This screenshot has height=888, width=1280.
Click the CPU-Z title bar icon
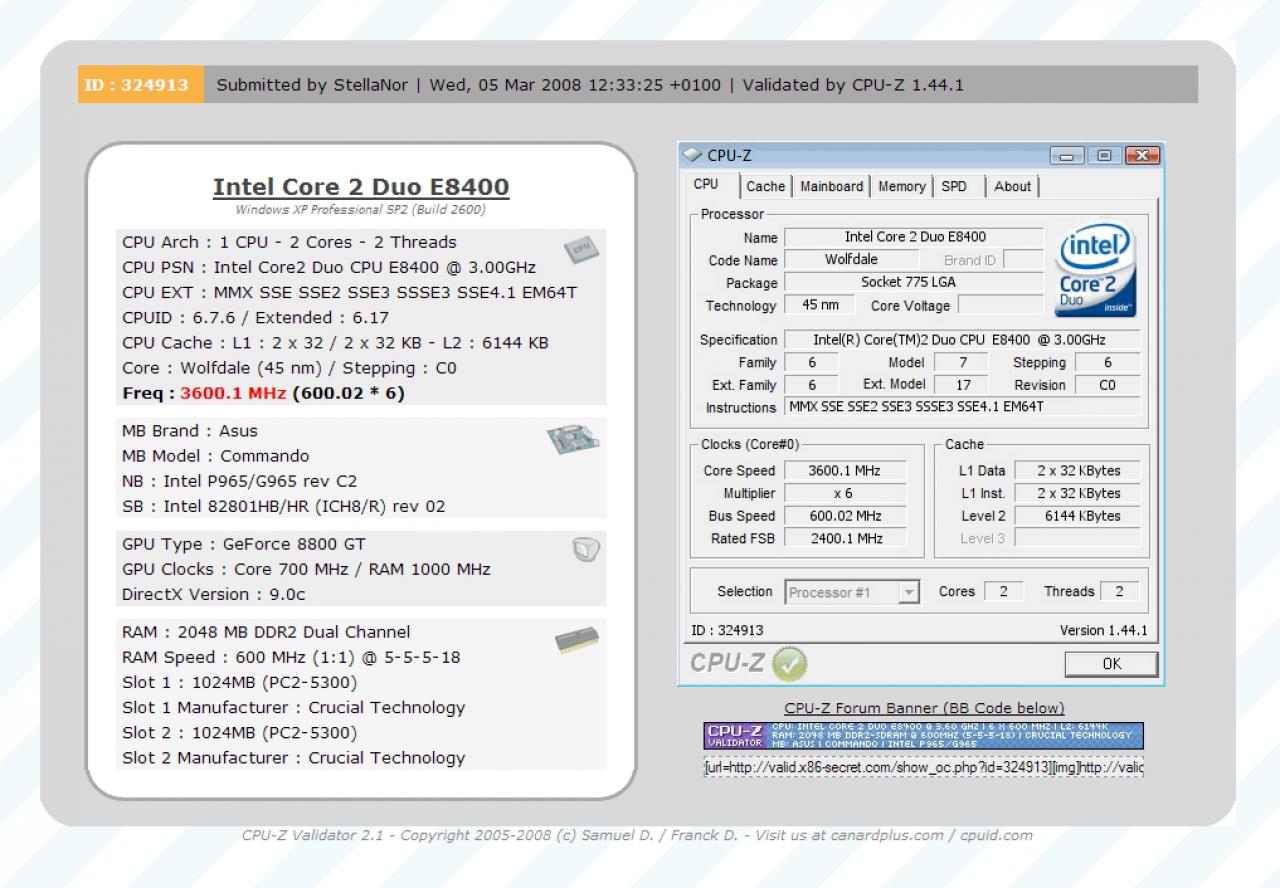pos(693,155)
